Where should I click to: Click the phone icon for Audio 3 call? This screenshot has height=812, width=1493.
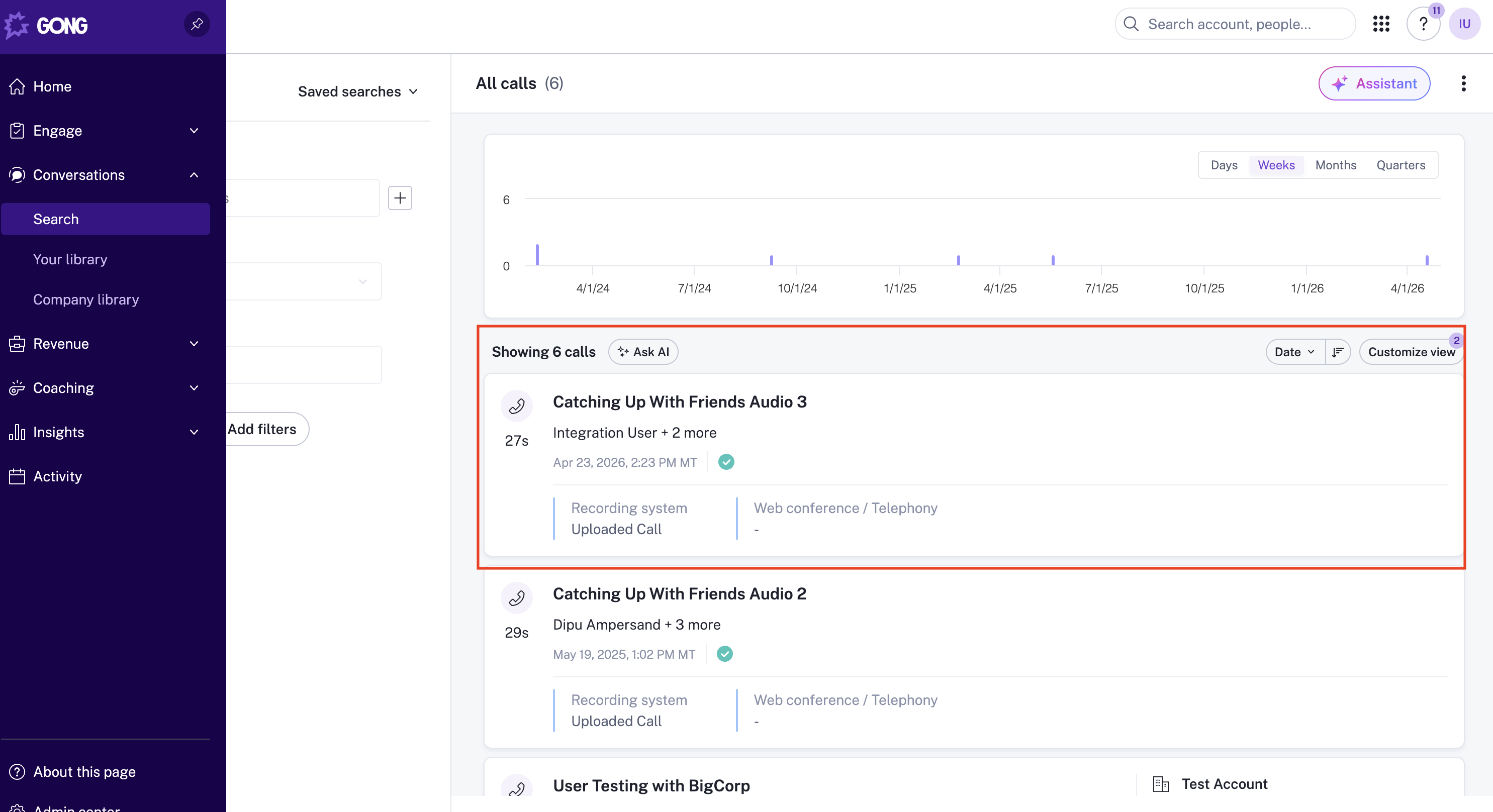(x=516, y=406)
